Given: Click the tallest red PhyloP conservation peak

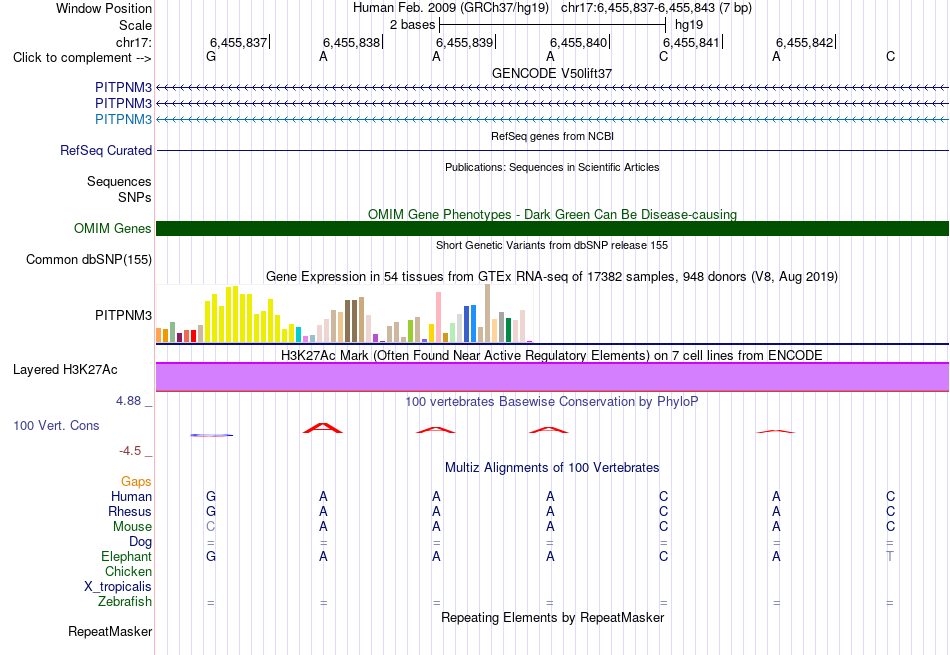Looking at the screenshot, I should (x=323, y=428).
